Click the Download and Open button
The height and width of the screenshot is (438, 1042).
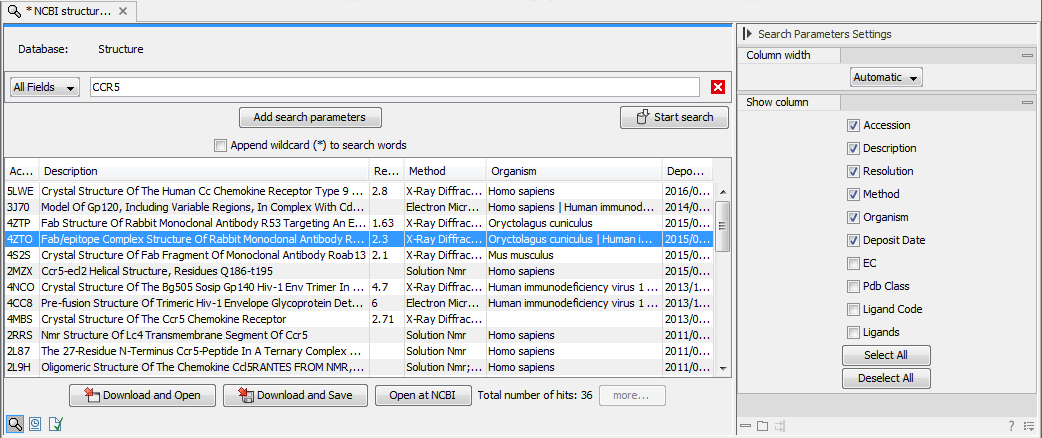141,395
